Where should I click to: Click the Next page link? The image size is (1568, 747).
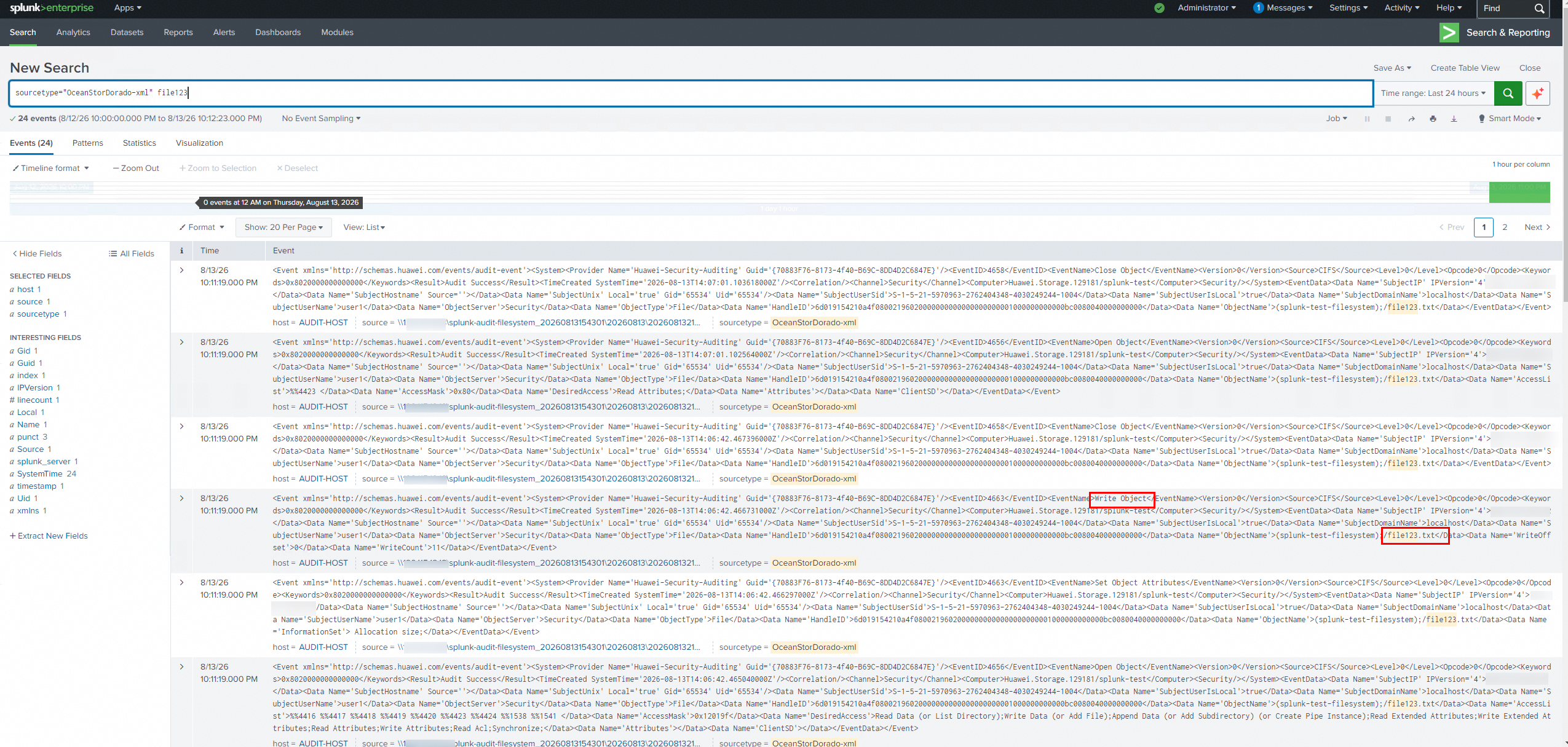[x=1537, y=227]
